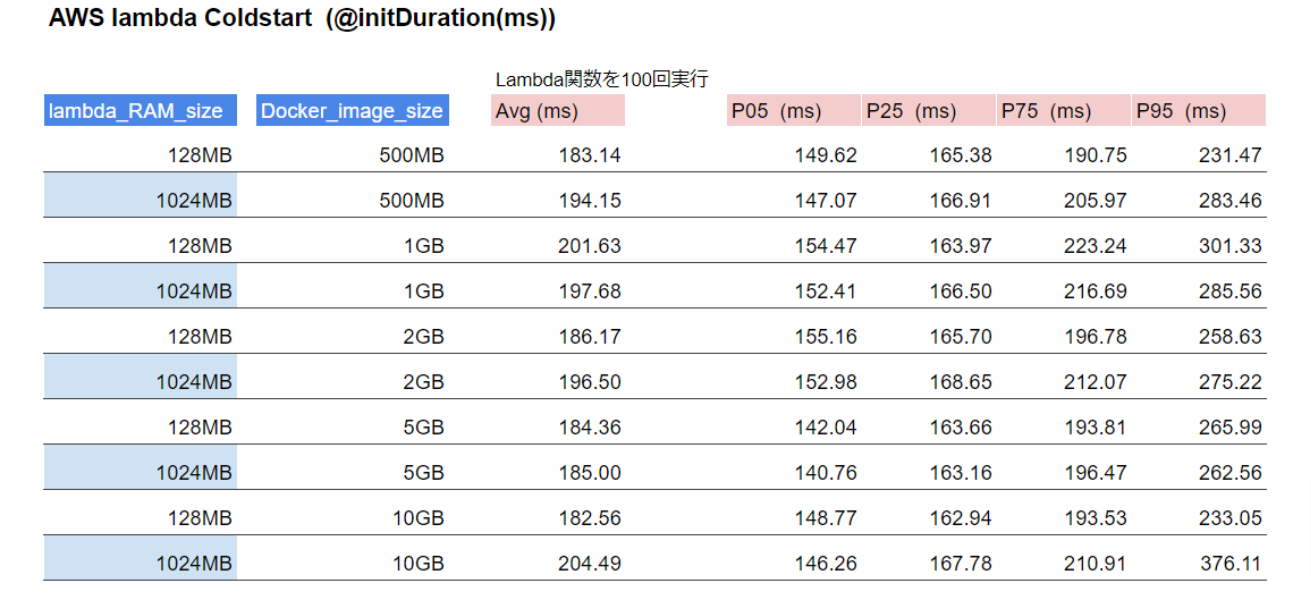Screen dimensions: 1311x600
Task: Click 5GB in the row averaging 185.00
Action: (424, 473)
